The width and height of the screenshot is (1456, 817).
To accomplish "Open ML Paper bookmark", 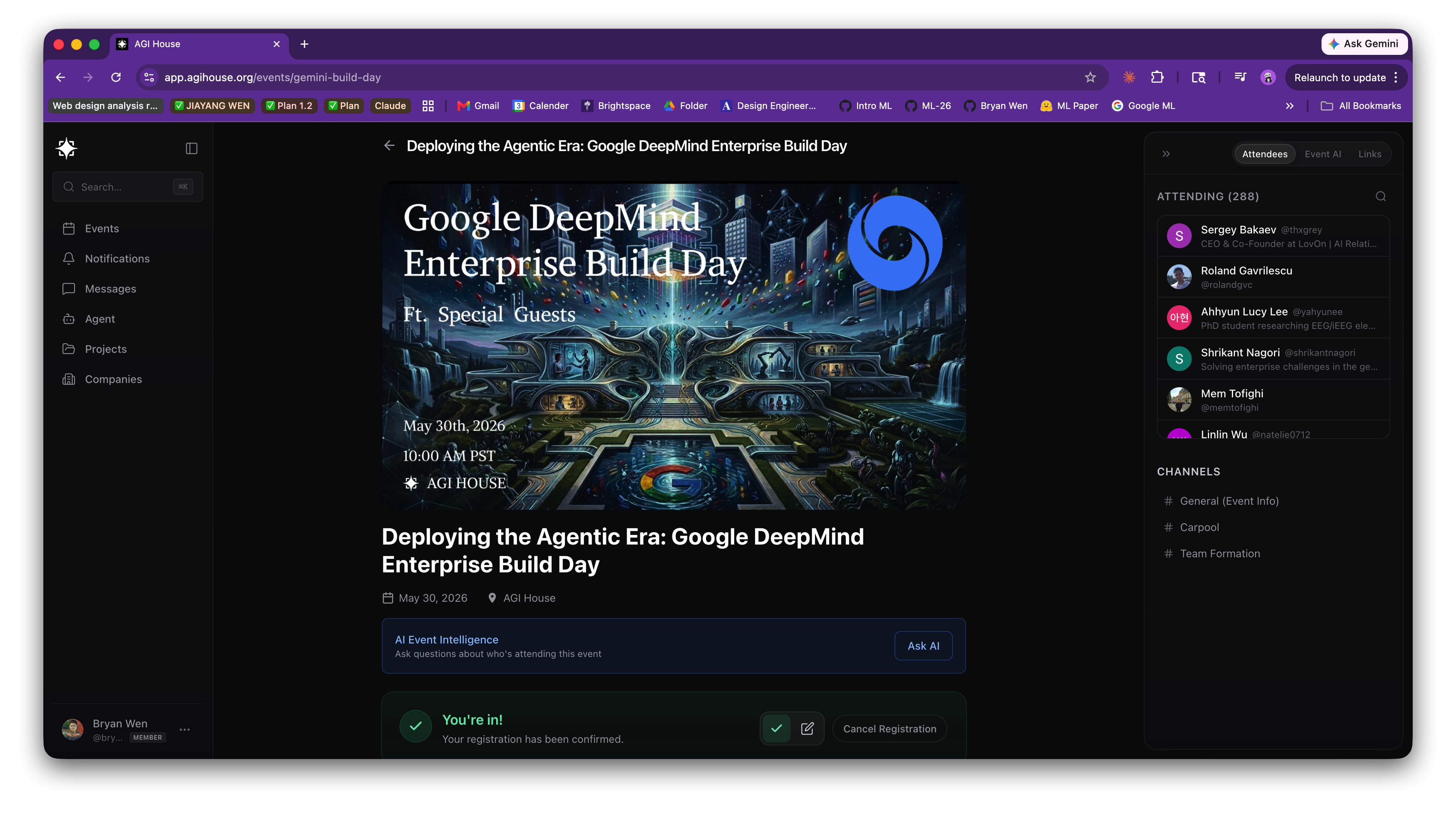I will click(1069, 106).
